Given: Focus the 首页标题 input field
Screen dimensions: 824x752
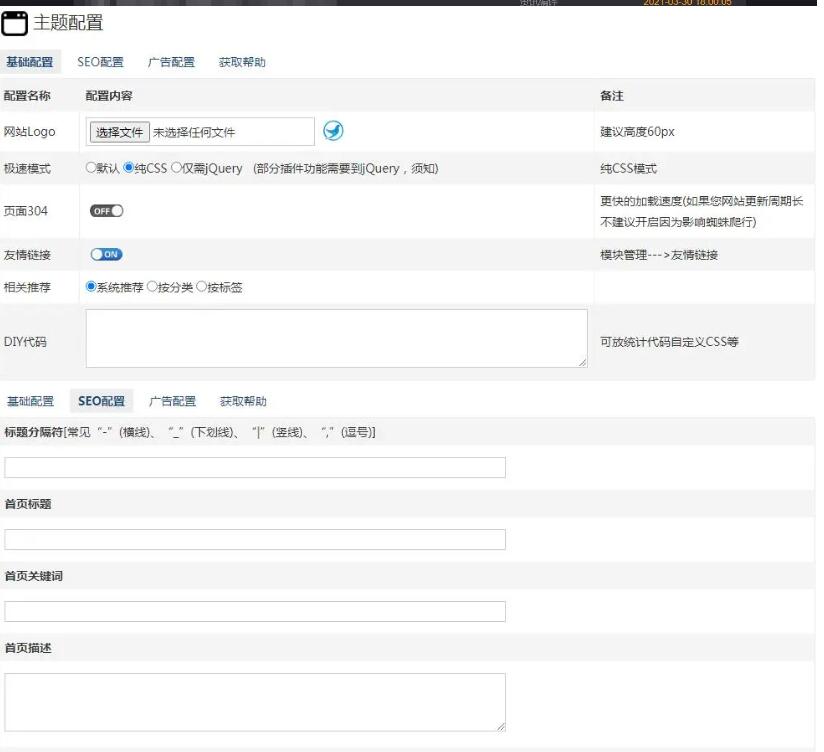Looking at the screenshot, I should (255, 540).
